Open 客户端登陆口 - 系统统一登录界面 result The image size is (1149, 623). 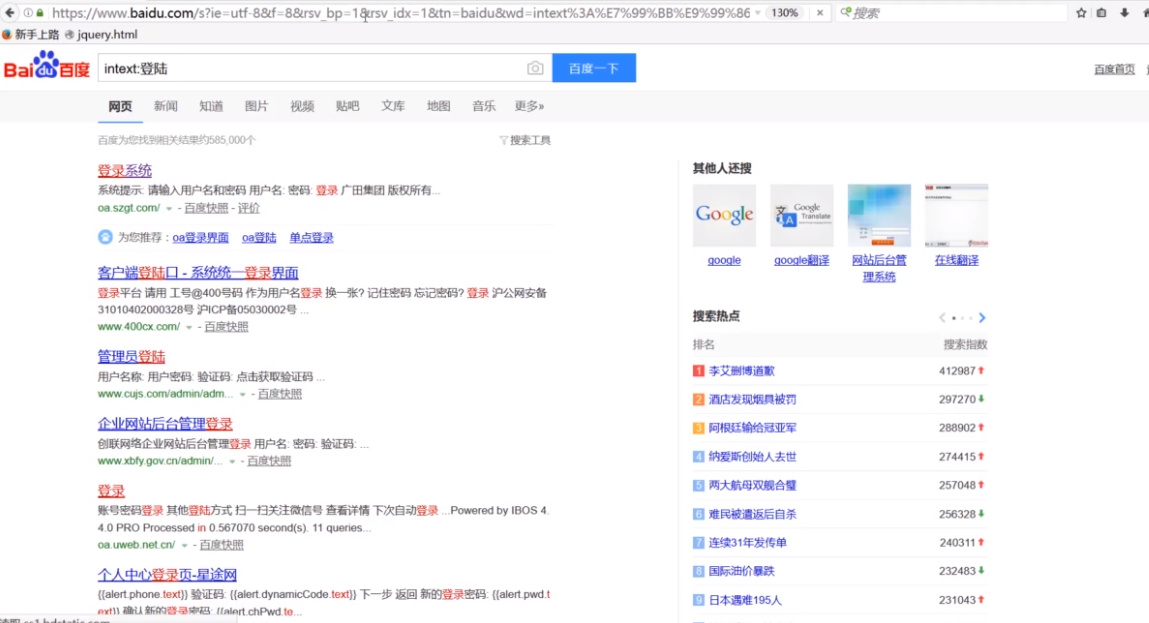(198, 273)
